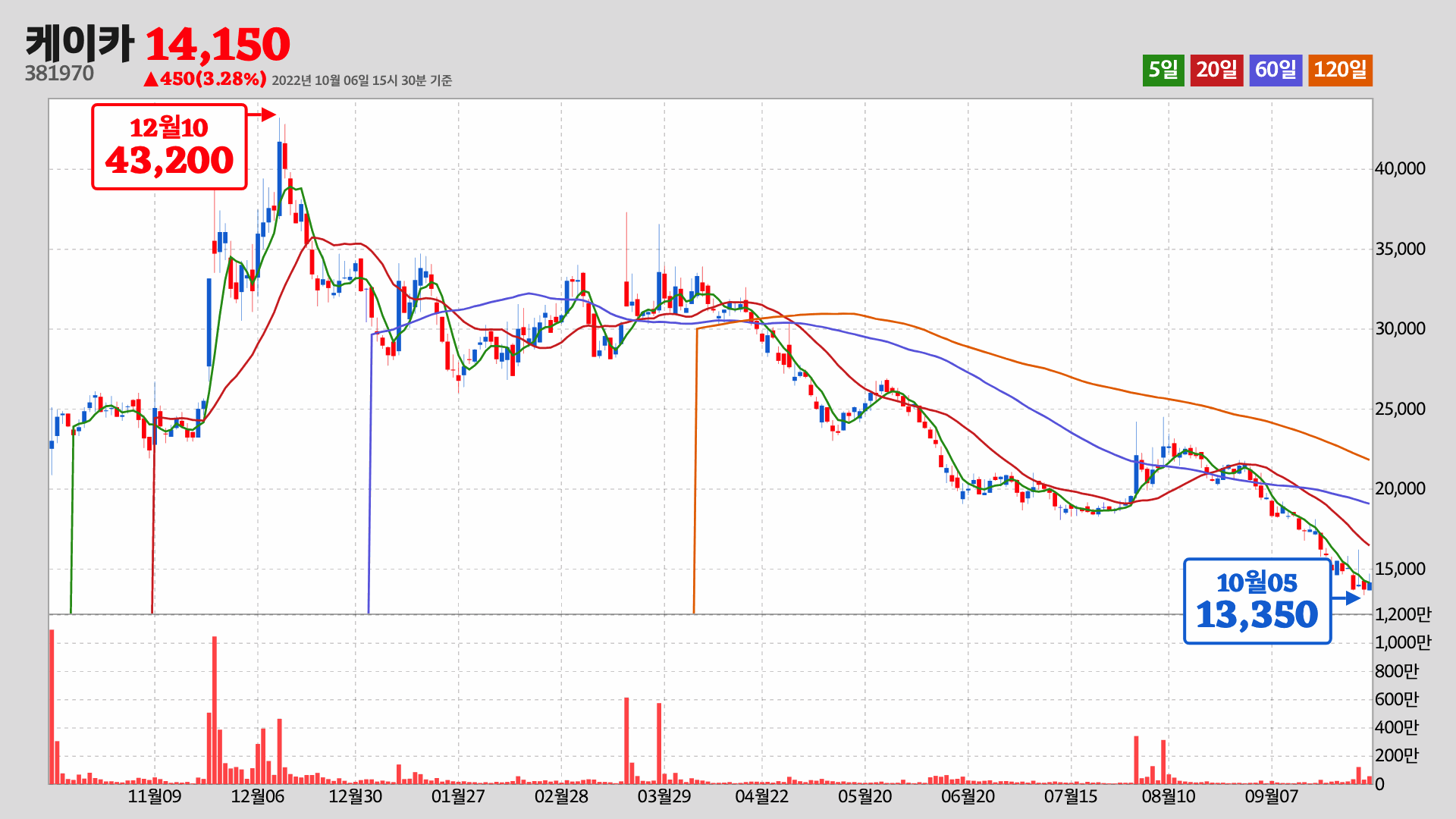Click the high date label 12월10
The image size is (1456, 819).
[x=168, y=127]
